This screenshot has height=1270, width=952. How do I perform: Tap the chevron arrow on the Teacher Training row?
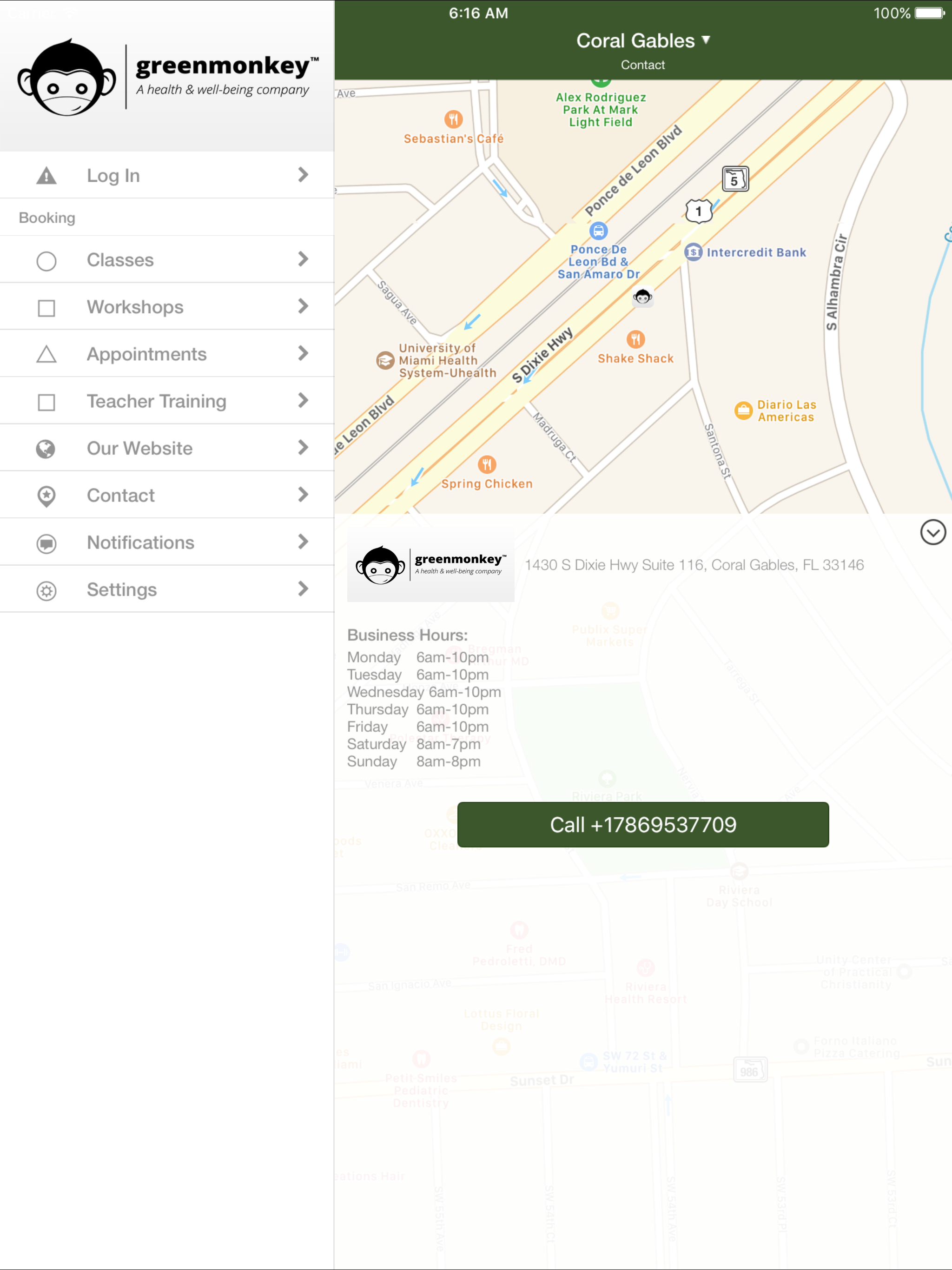(x=303, y=401)
